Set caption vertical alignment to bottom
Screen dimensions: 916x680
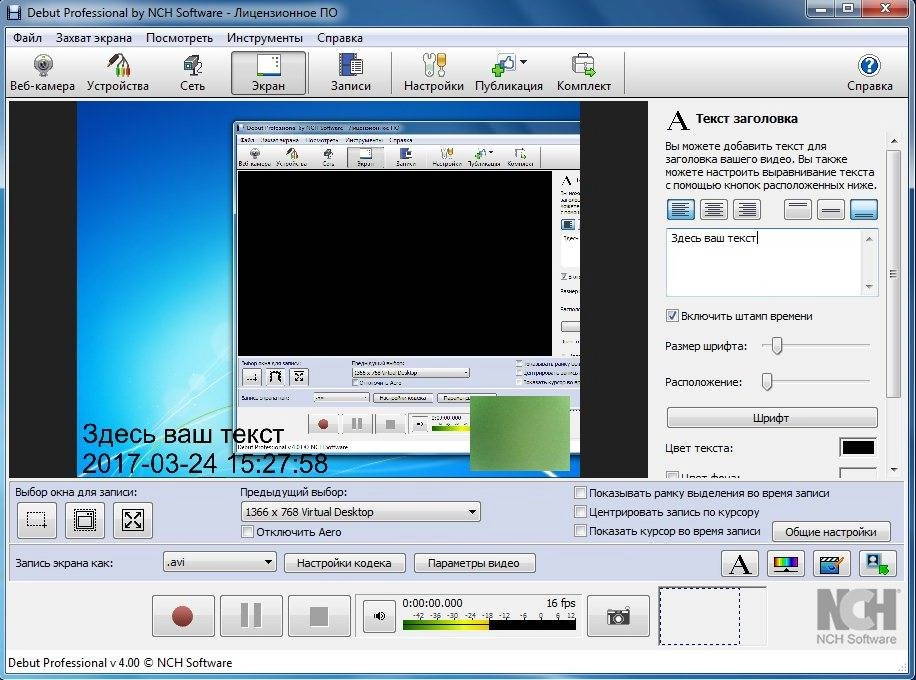(x=864, y=209)
